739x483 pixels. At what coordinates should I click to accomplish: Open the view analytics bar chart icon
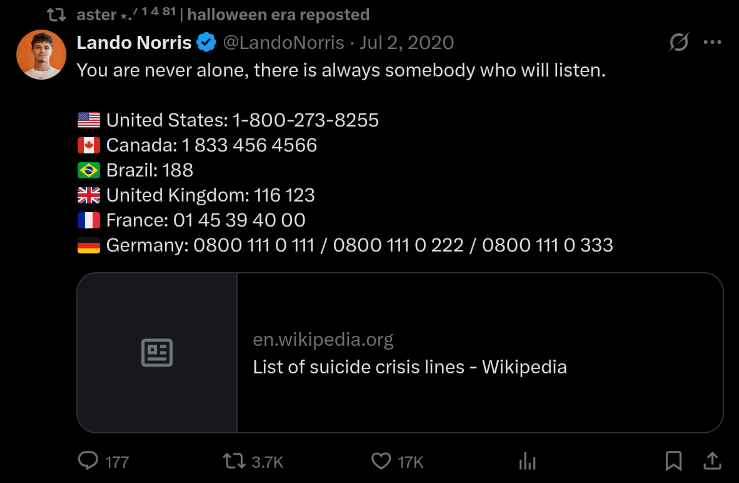[527, 461]
